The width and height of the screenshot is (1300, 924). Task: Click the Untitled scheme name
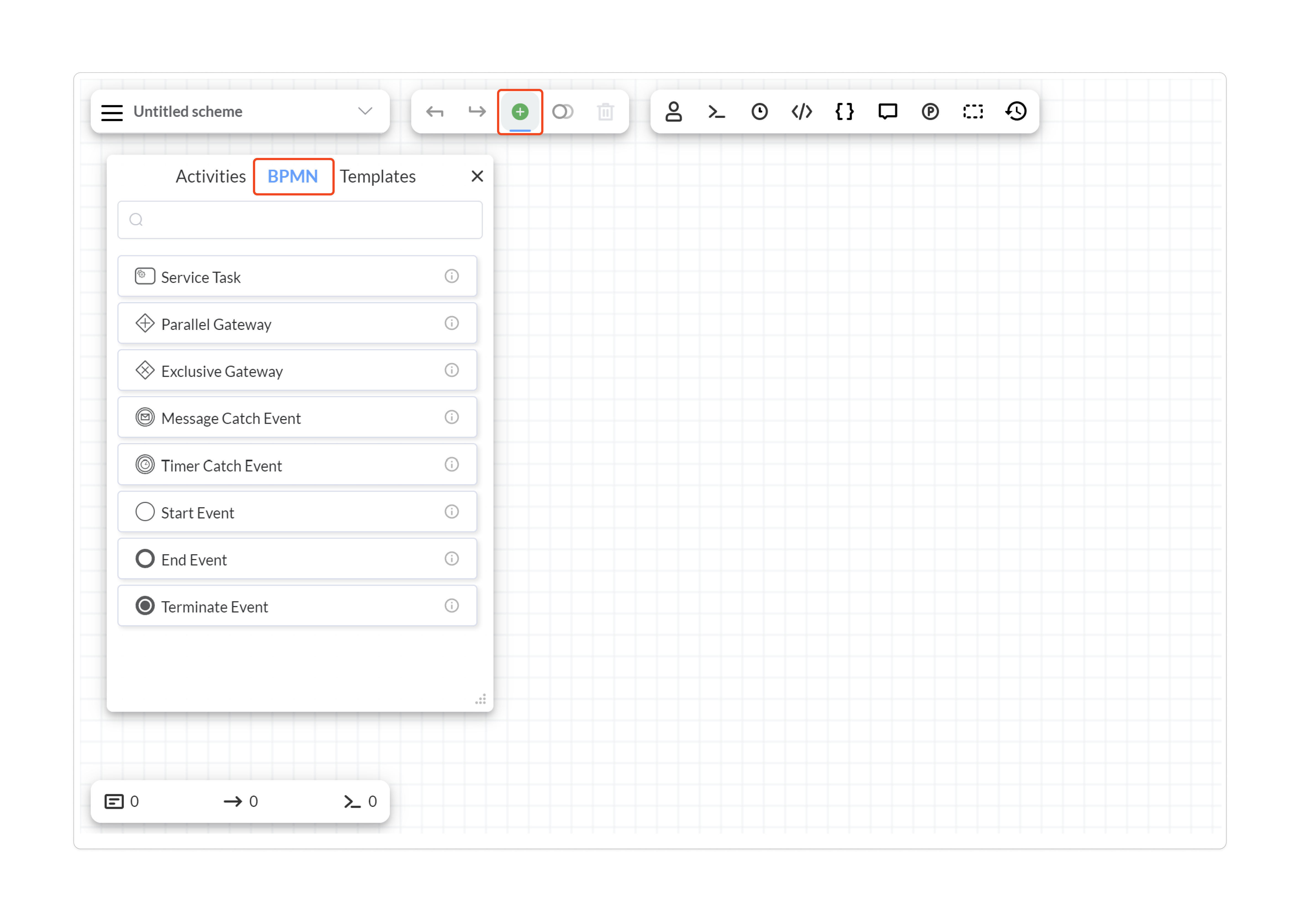click(188, 112)
